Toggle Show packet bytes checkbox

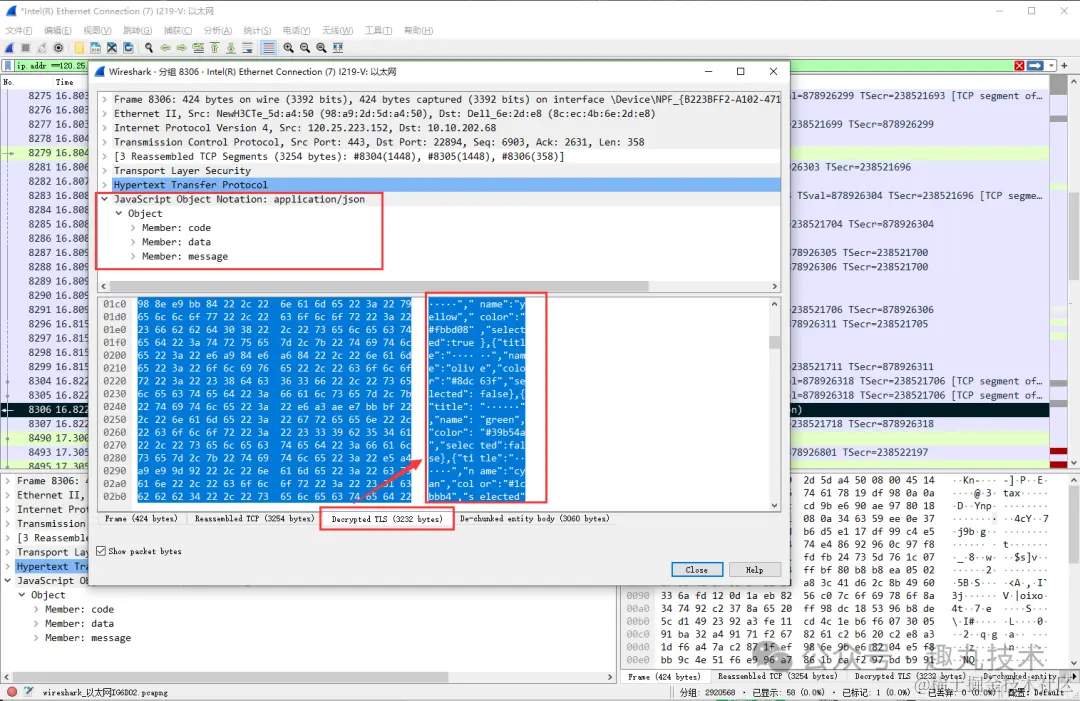pyautogui.click(x=101, y=551)
